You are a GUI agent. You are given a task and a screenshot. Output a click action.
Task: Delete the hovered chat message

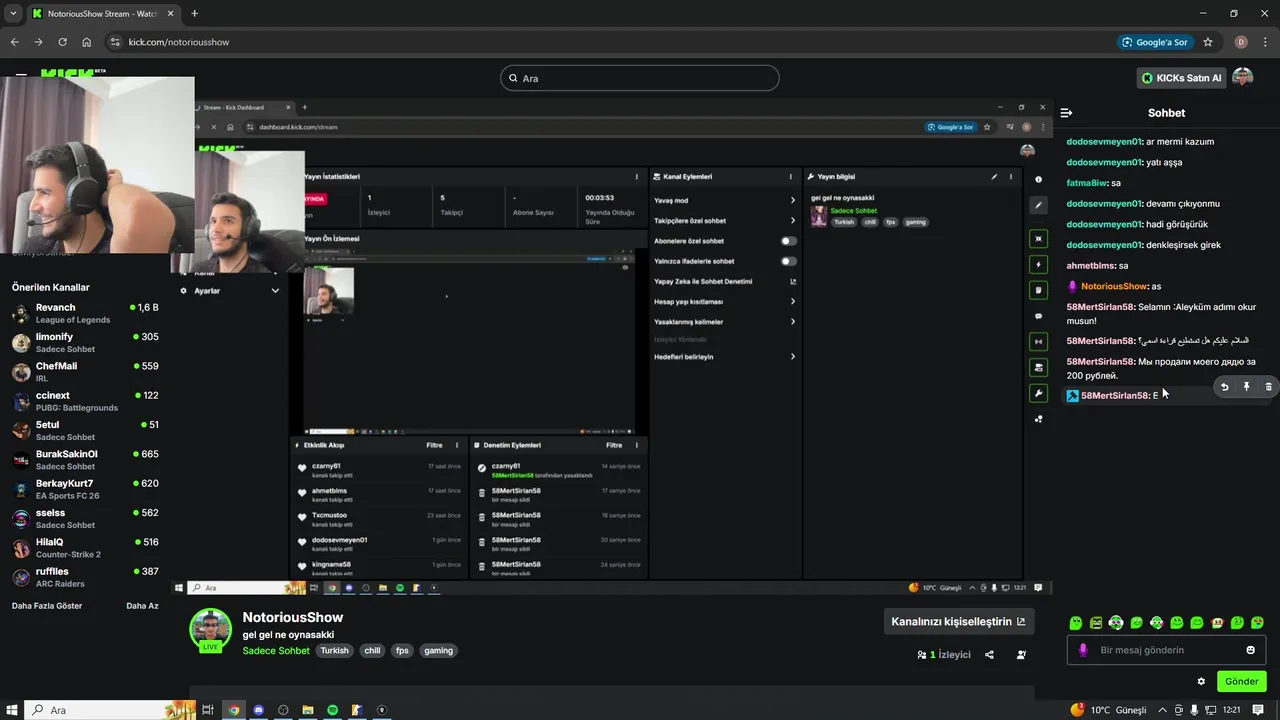coord(1269,387)
